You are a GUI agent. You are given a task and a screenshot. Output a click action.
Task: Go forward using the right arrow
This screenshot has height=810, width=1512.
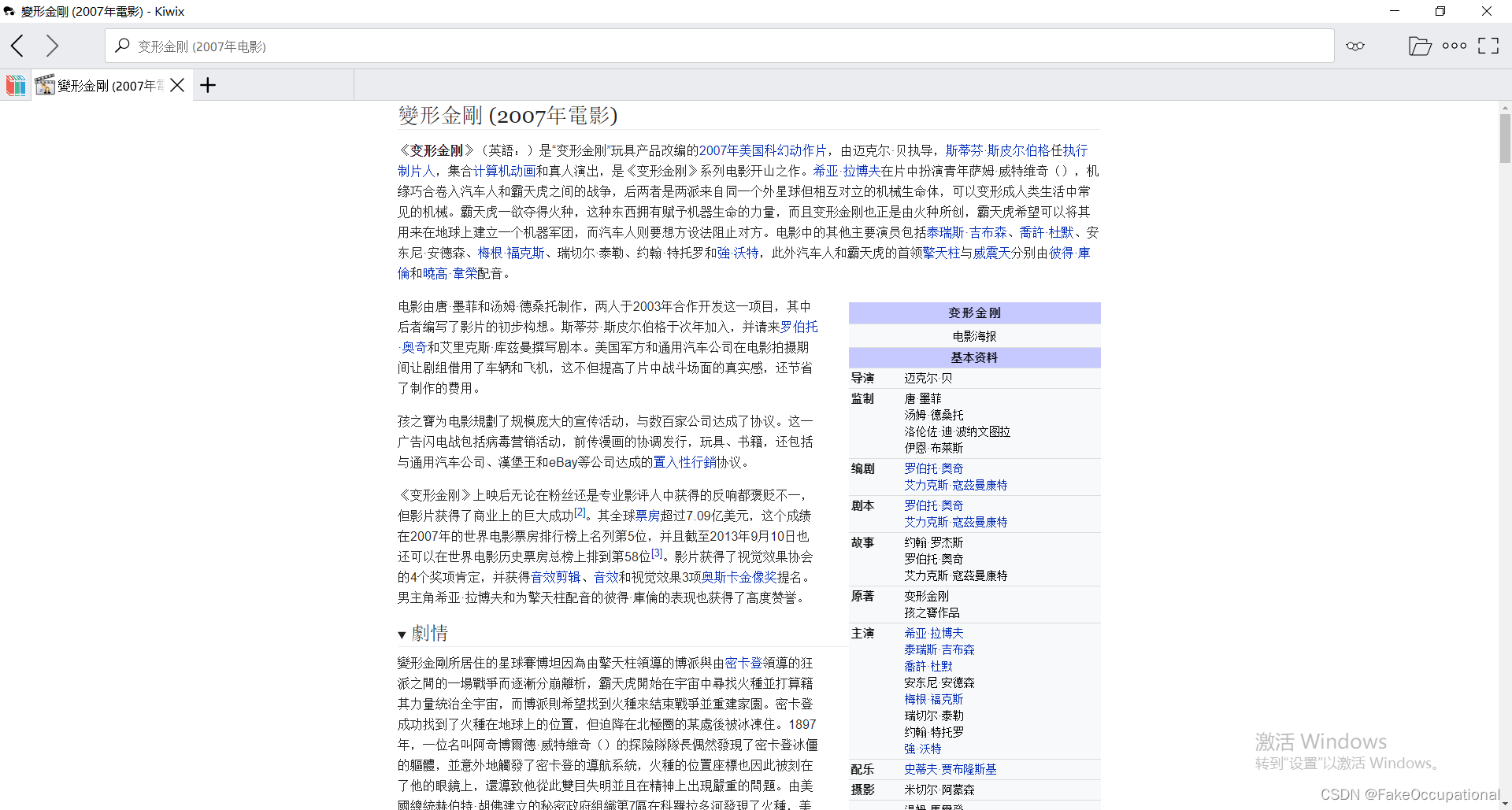[x=52, y=46]
